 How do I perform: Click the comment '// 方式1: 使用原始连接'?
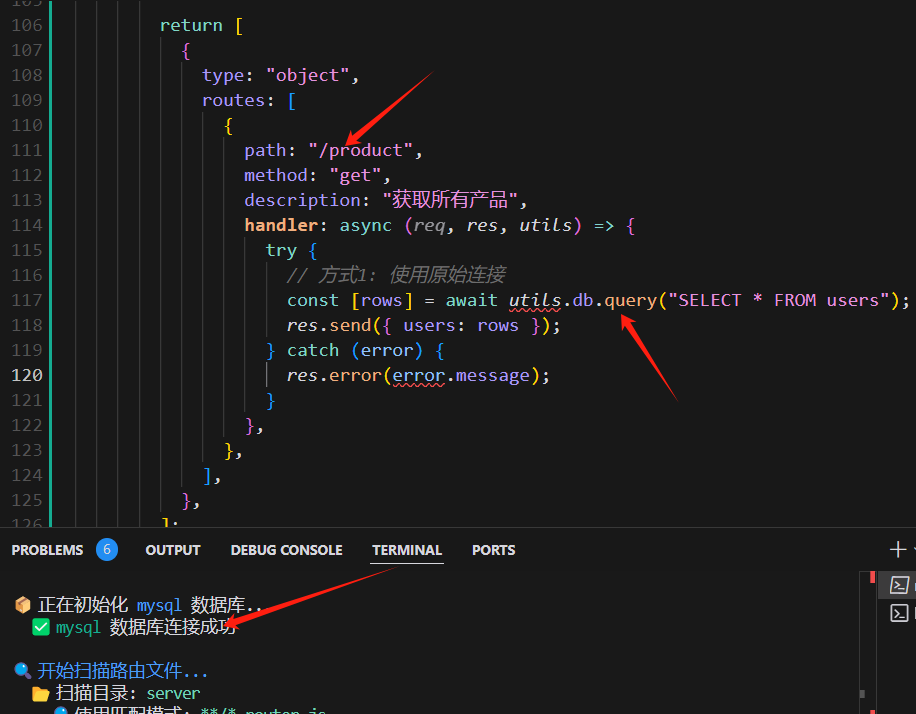[x=396, y=275]
